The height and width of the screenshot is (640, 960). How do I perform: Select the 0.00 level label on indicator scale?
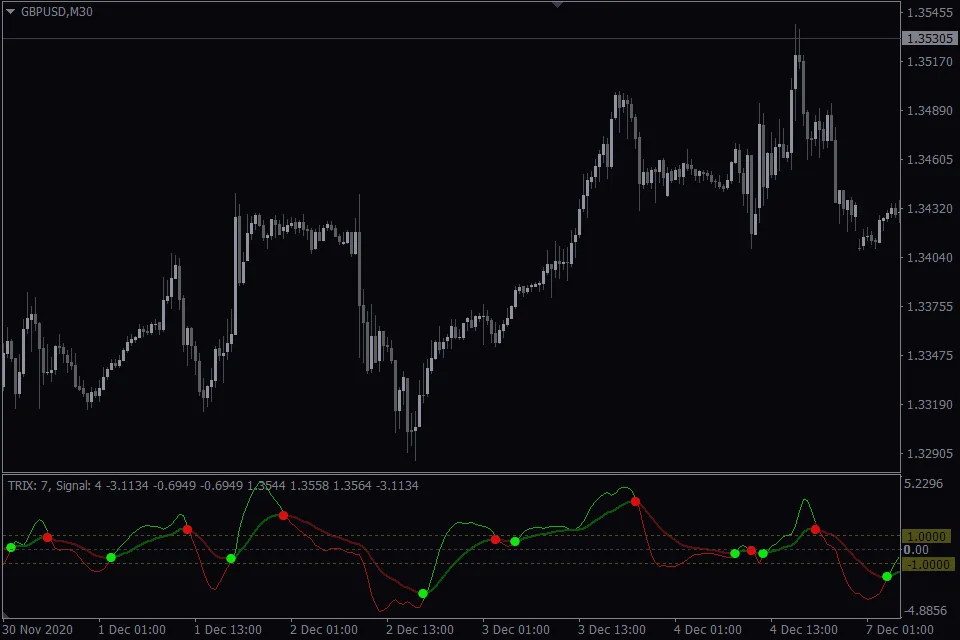click(x=914, y=548)
